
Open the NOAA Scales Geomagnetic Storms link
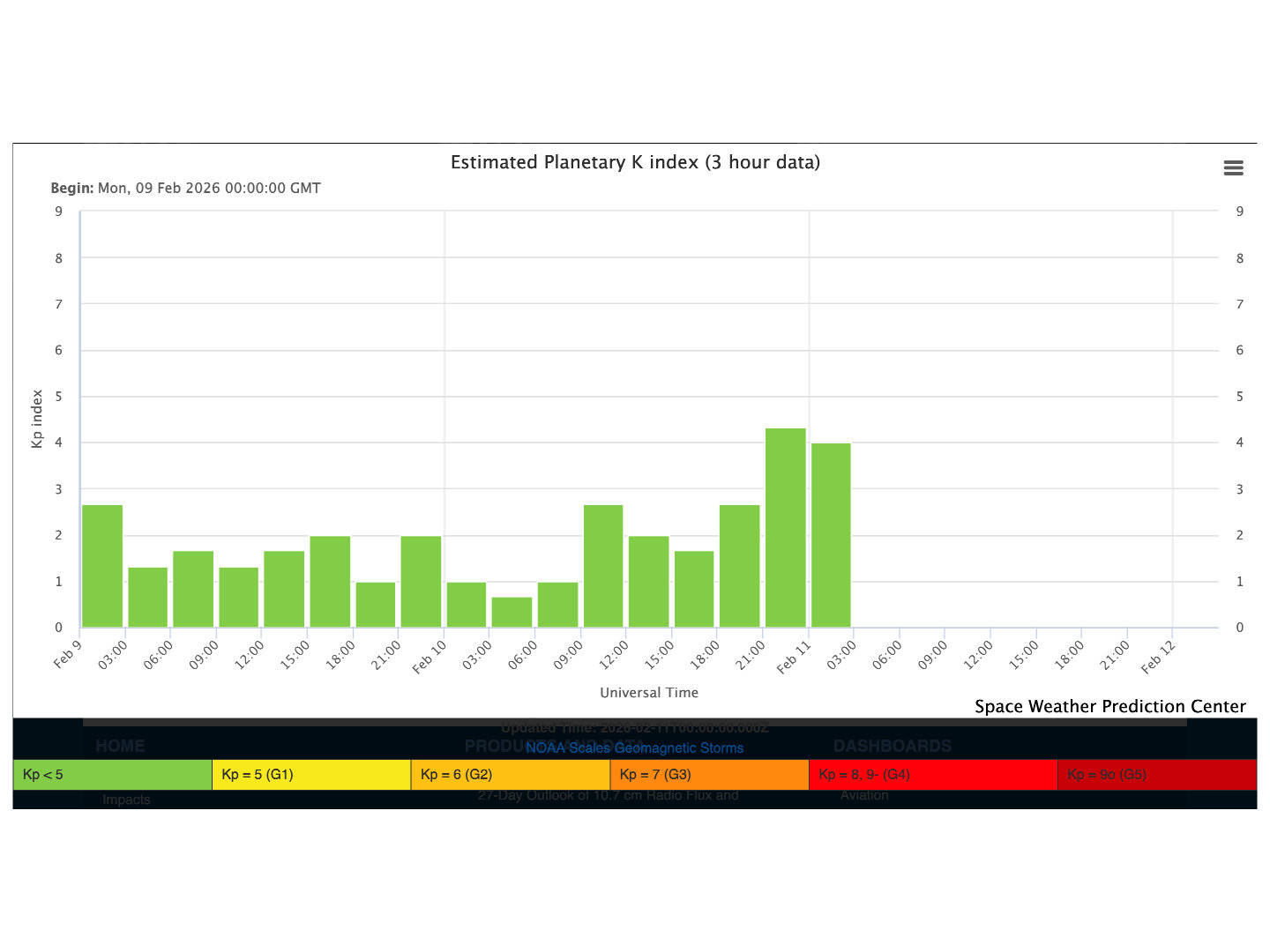coord(634,748)
